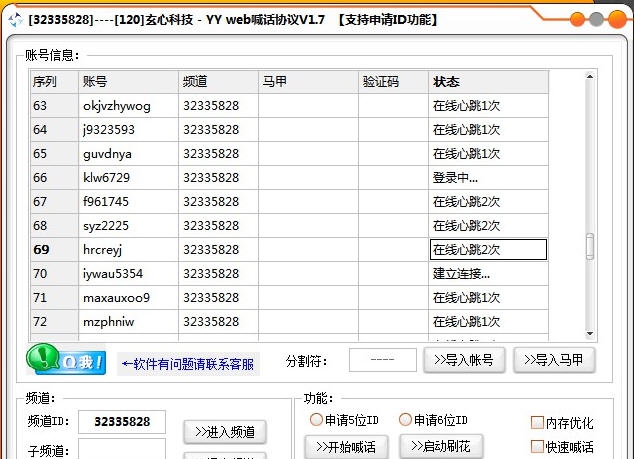Image resolution: width=635 pixels, height=459 pixels.
Task: Select account row iywau5354
Action: (290, 273)
